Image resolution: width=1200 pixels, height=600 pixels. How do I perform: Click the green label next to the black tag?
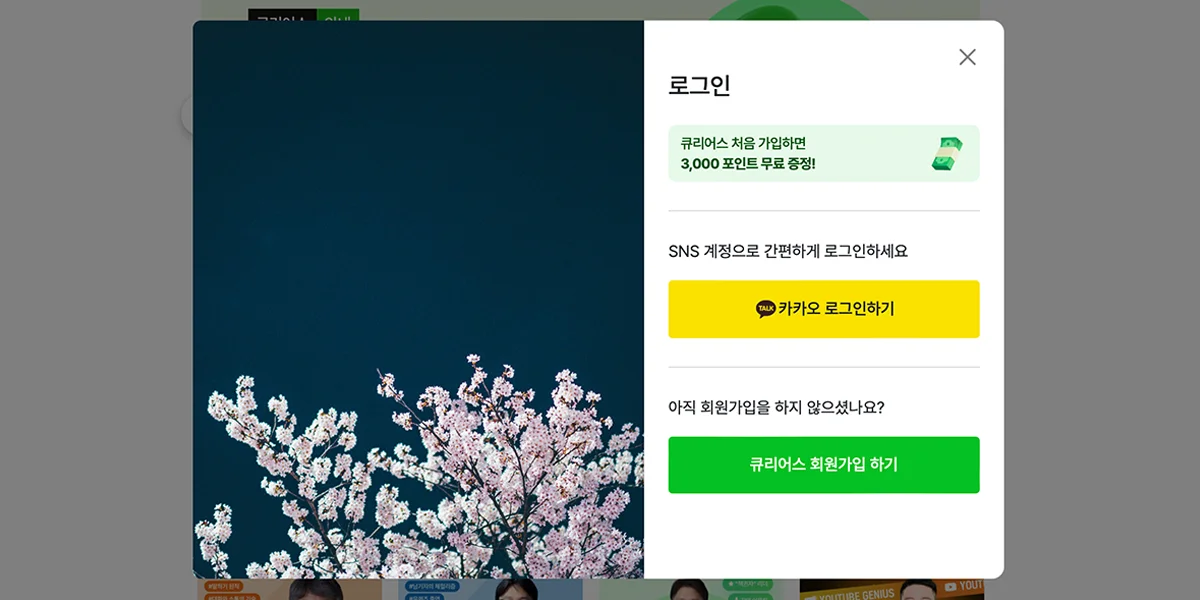pyautogui.click(x=338, y=14)
